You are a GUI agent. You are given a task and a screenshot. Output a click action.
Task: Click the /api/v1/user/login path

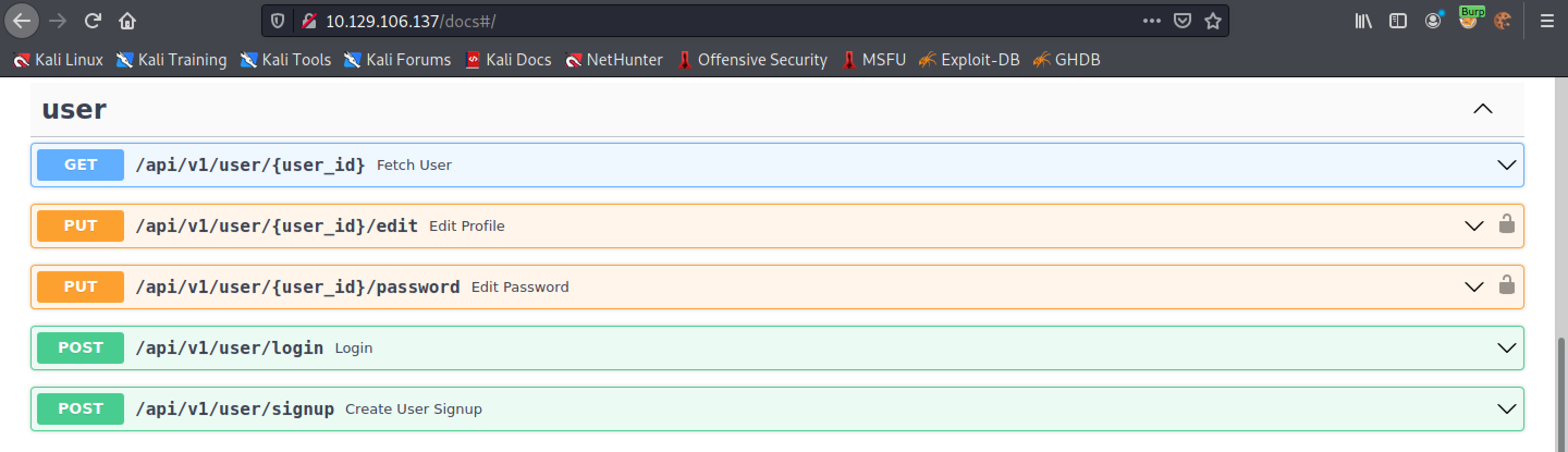coord(229,348)
